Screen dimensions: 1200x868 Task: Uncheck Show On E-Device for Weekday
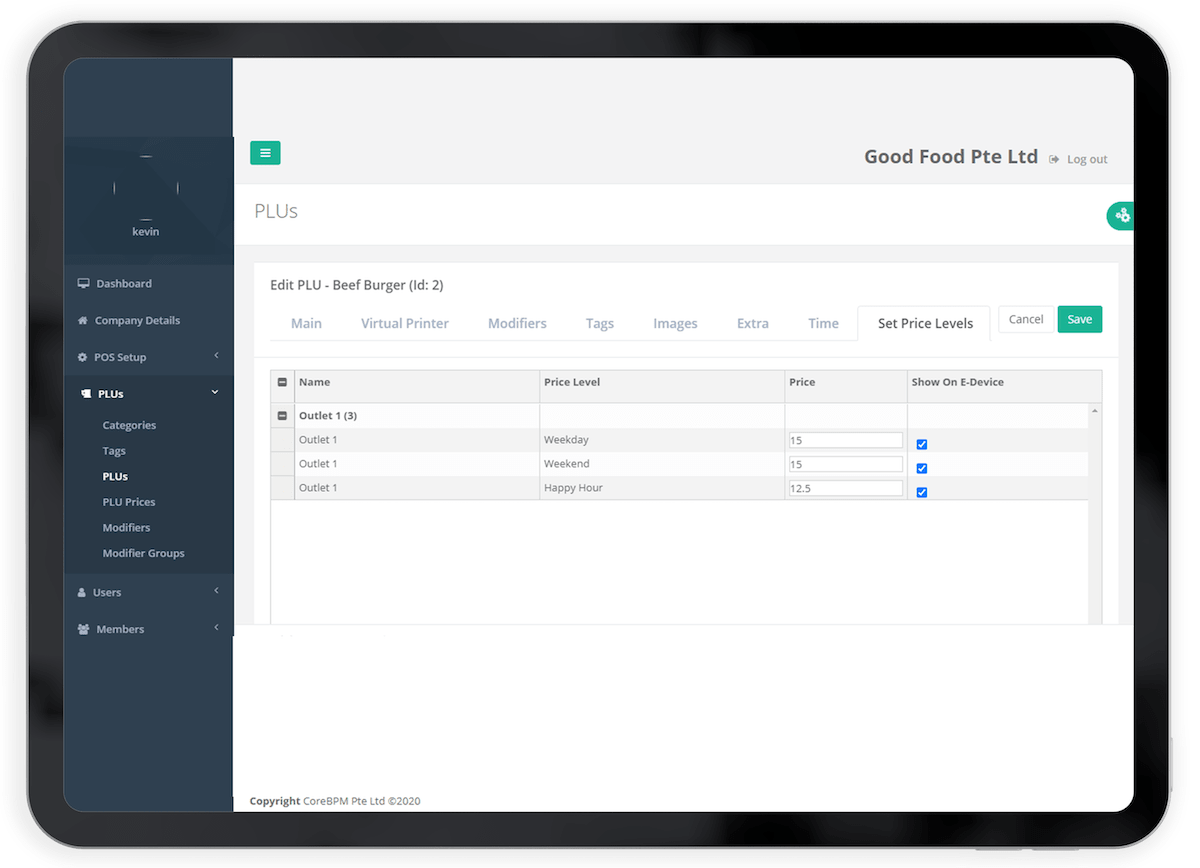coord(922,444)
